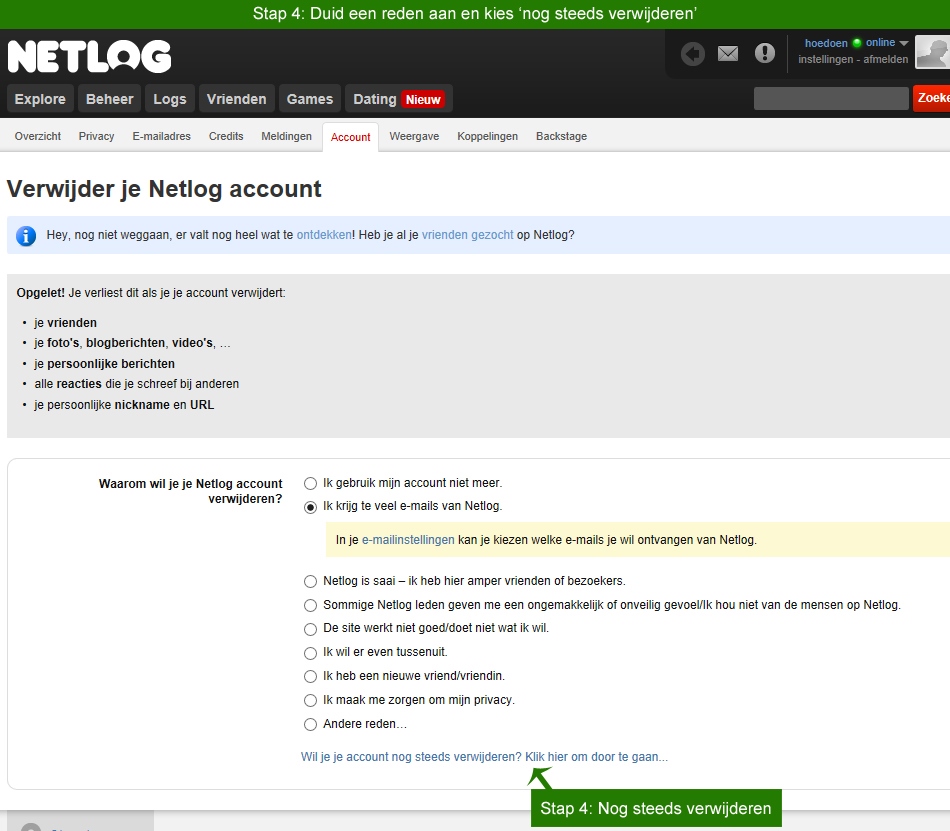Click the Netlog logo
Image resolution: width=950 pixels, height=831 pixels.
point(90,56)
